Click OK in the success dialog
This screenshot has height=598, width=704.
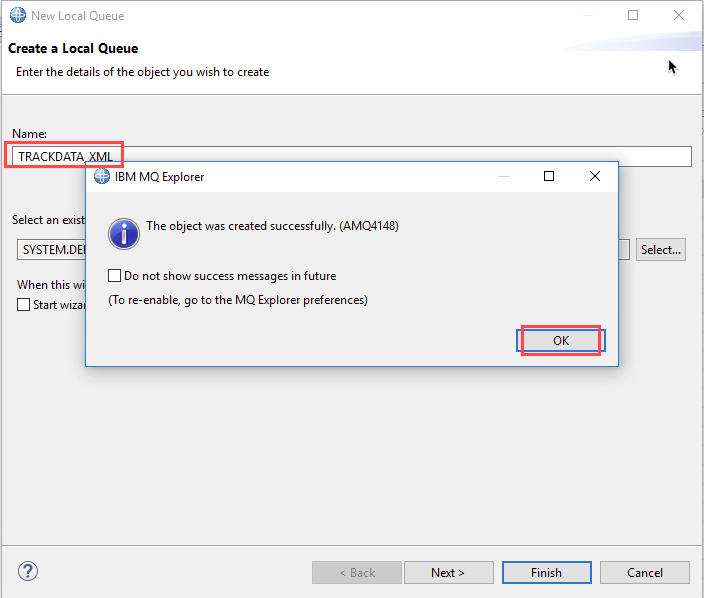point(561,341)
